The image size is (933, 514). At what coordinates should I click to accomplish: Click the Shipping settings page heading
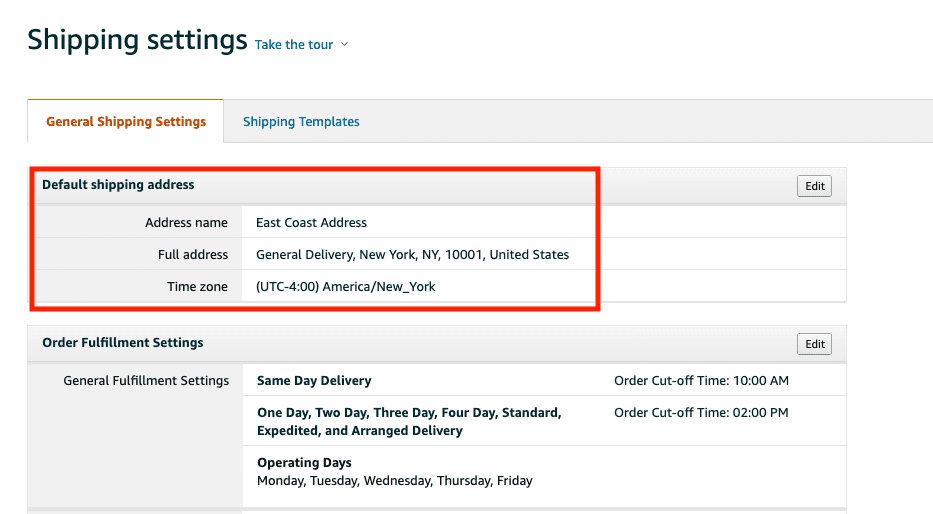137,40
